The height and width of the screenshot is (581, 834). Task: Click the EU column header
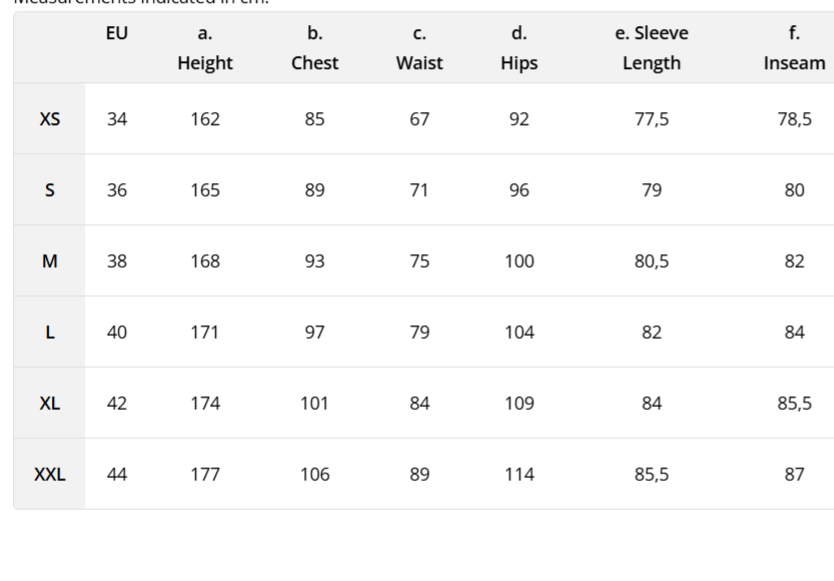click(x=117, y=33)
